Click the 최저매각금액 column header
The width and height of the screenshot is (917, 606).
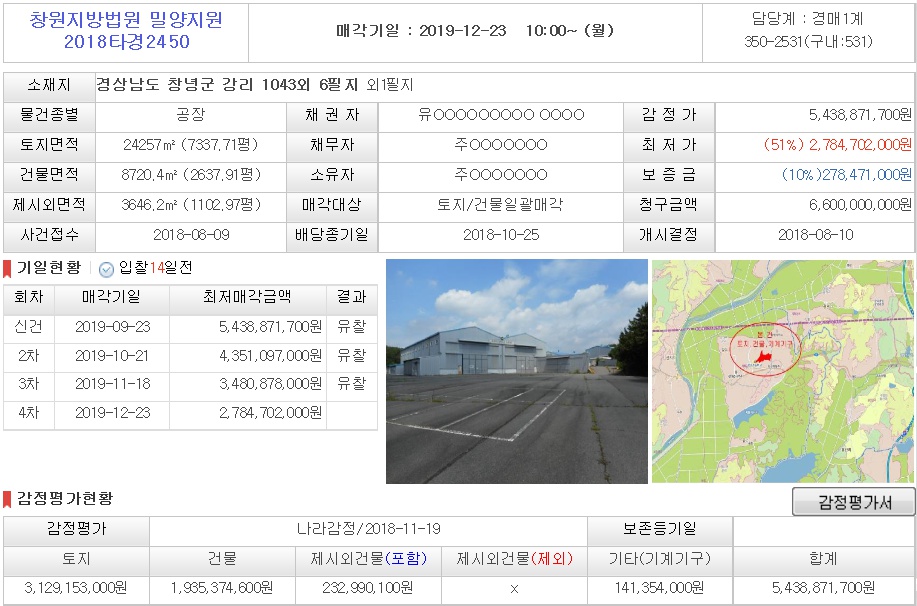(x=247, y=297)
